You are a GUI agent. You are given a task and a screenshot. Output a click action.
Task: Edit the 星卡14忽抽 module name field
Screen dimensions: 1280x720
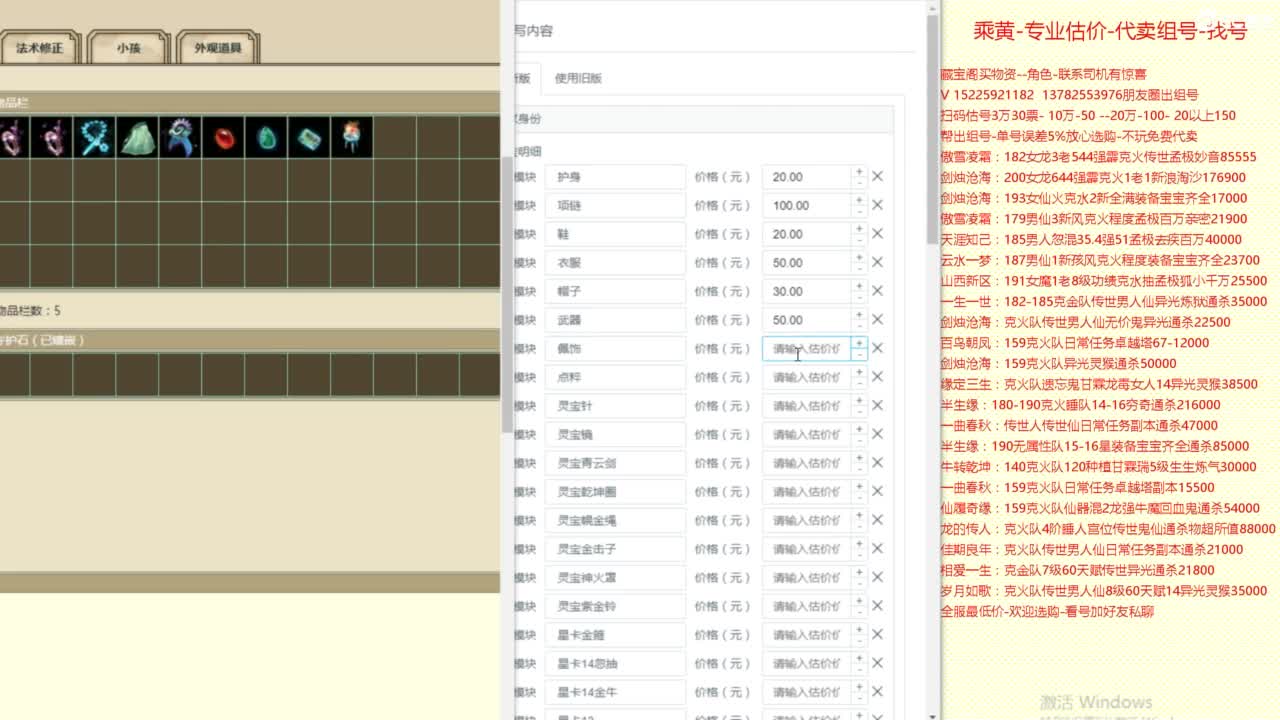(616, 663)
